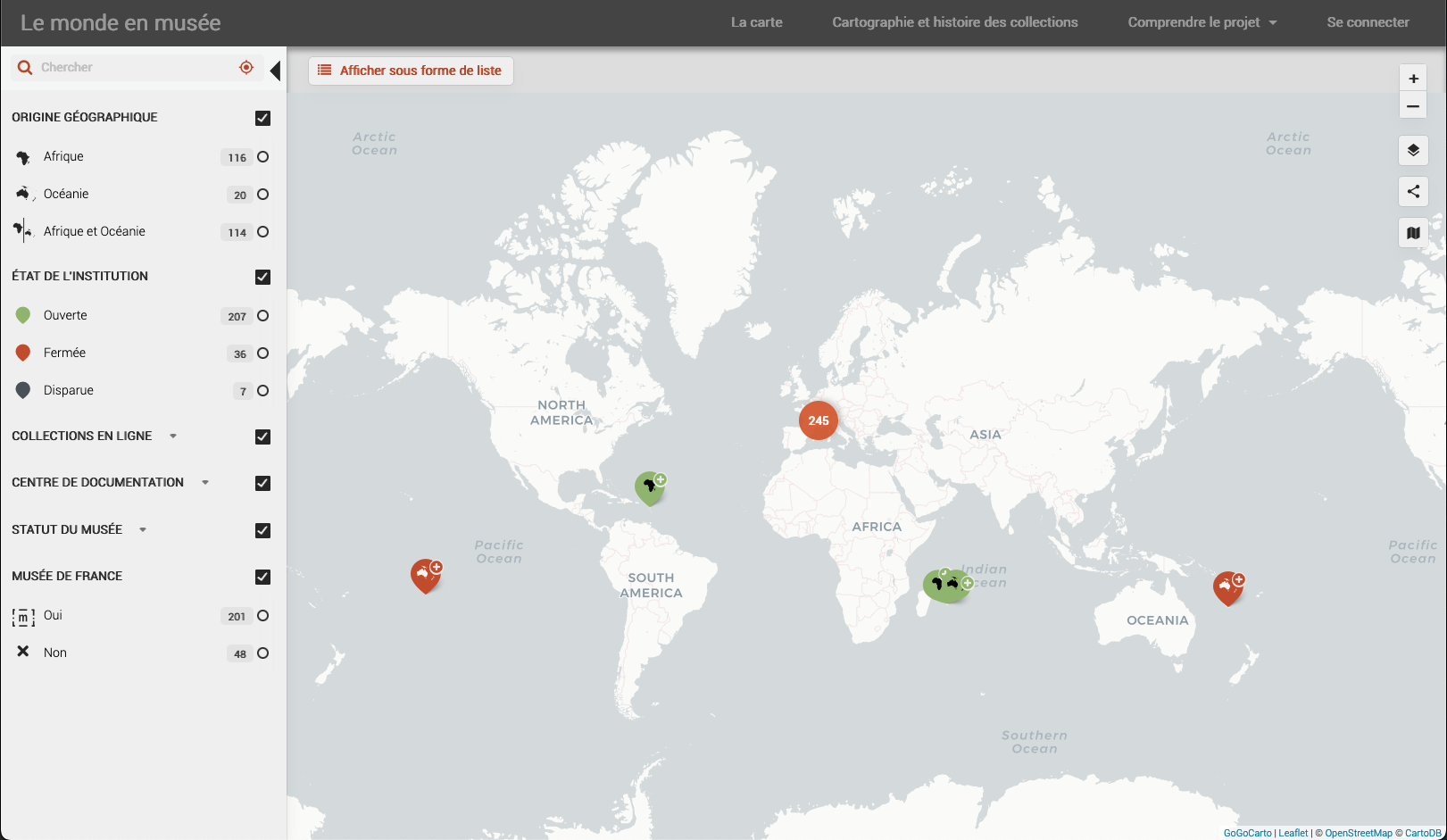Open the red marker near Oceania
Viewport: 1447px width, 840px height.
pyautogui.click(x=1227, y=587)
